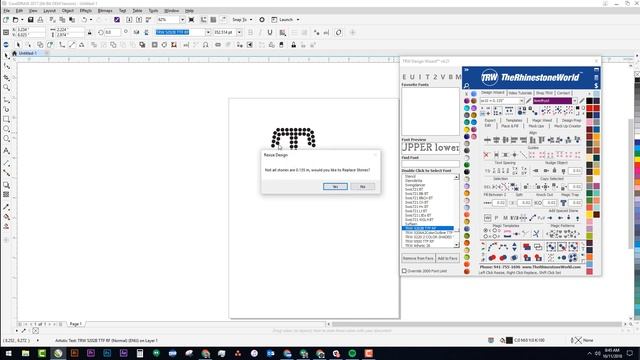Open the Bitmaps menu
The width and height of the screenshot is (640, 360).
pos(105,11)
